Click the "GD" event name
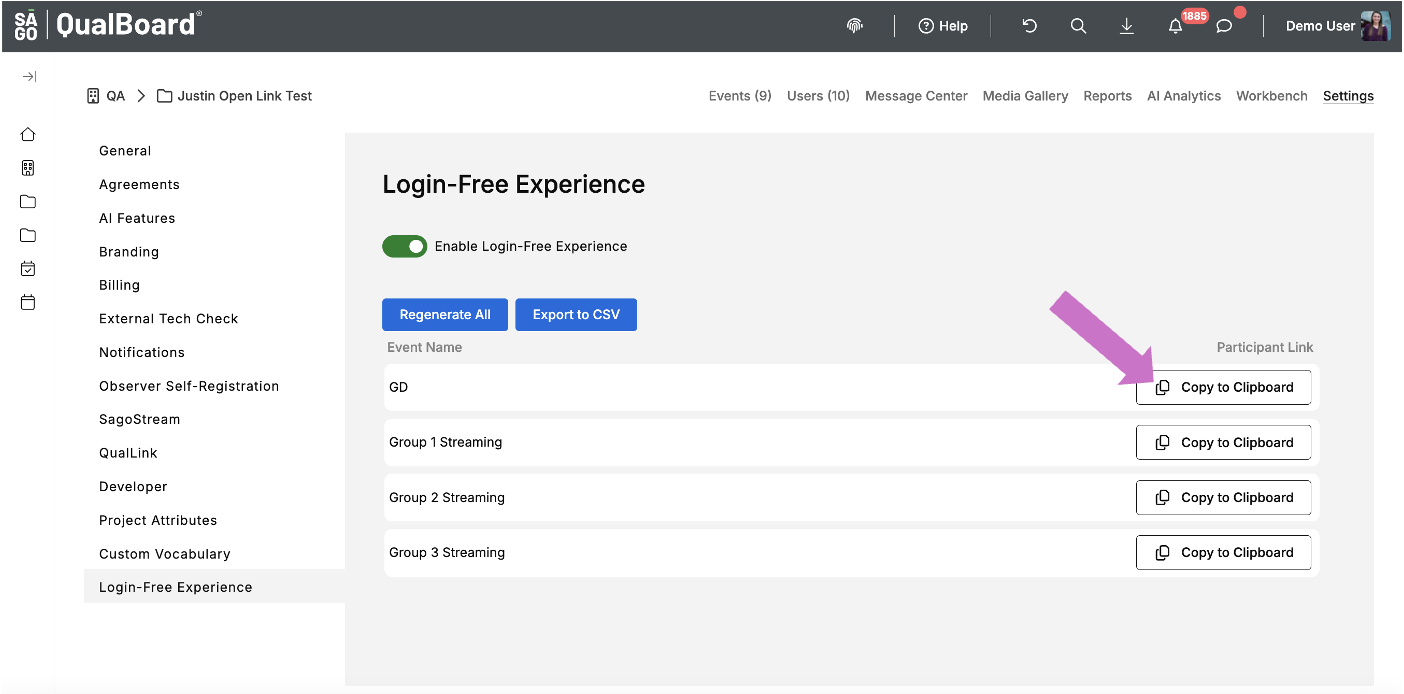The height and width of the screenshot is (694, 1404). coord(398,387)
